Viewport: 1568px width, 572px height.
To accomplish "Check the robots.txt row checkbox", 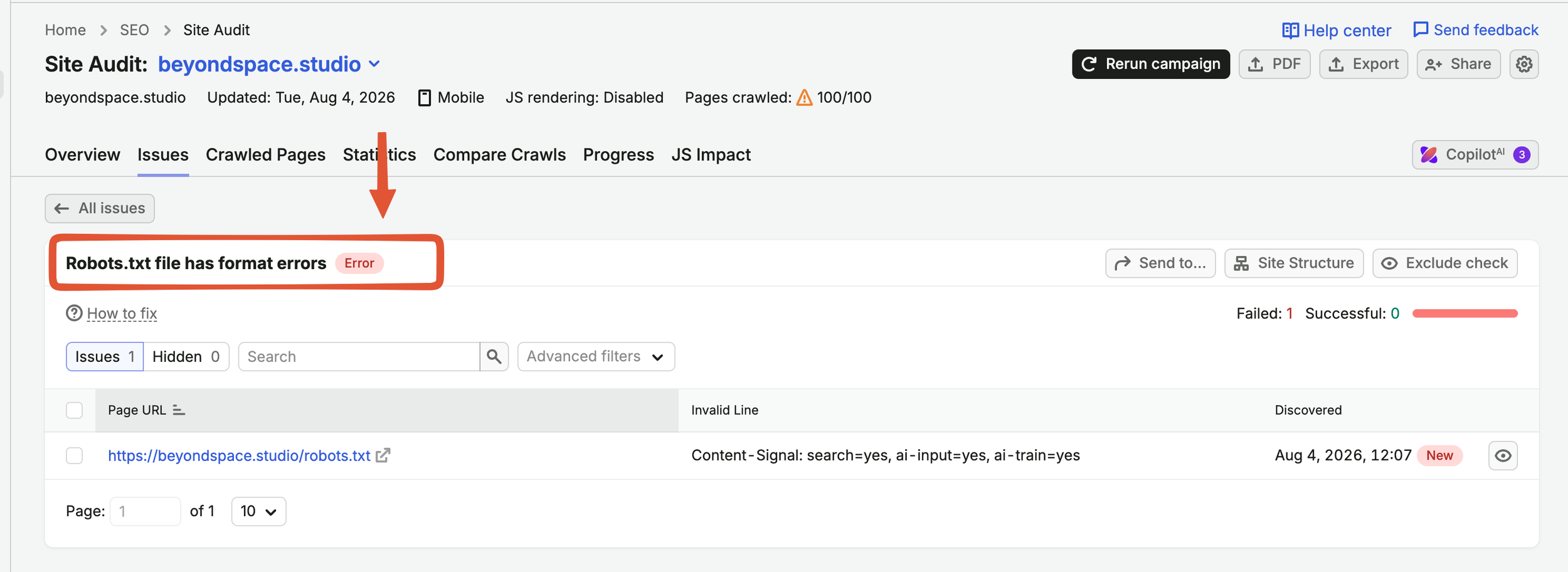I will (75, 455).
